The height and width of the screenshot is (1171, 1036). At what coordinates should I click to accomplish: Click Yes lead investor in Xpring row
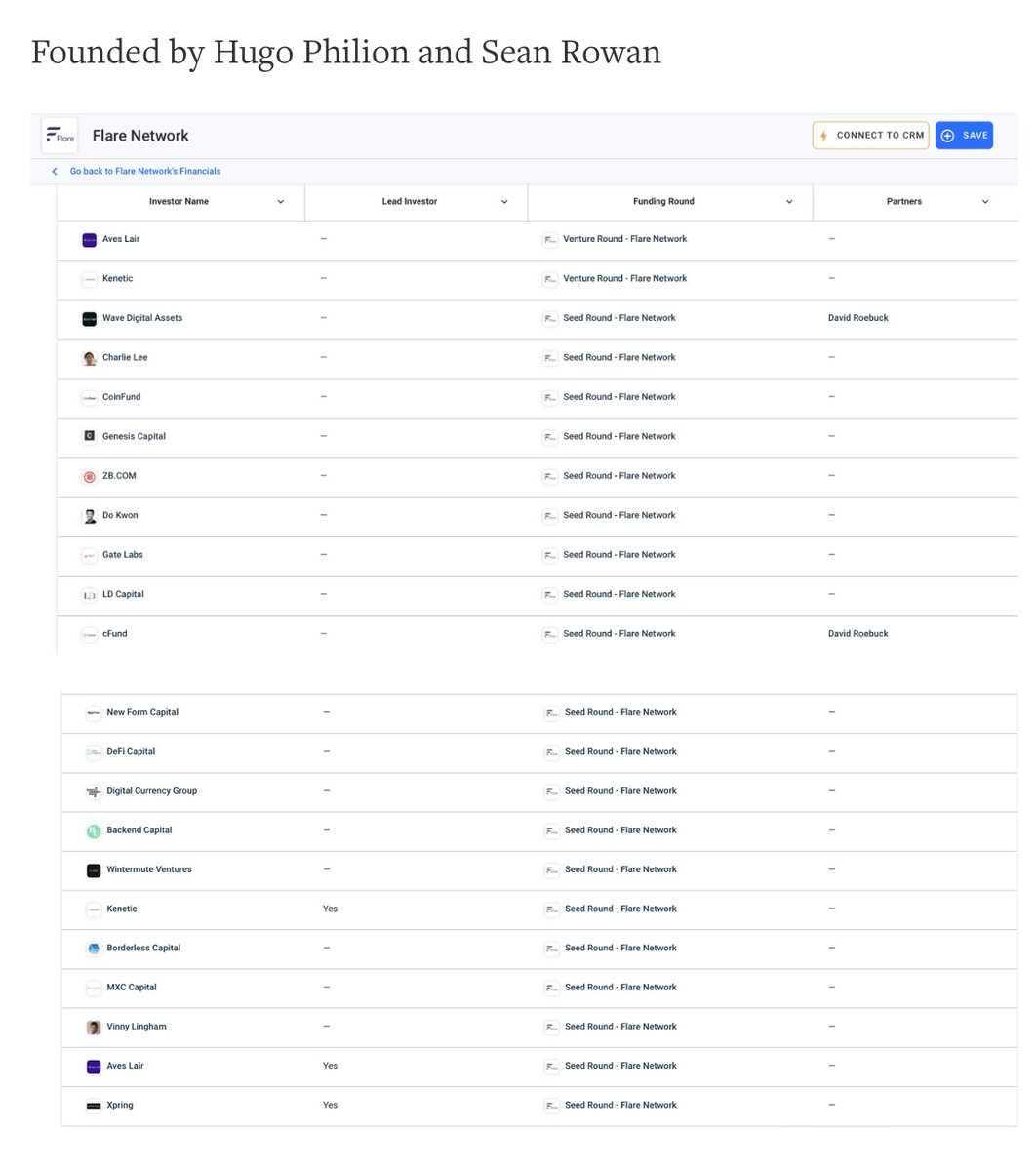(x=330, y=1106)
